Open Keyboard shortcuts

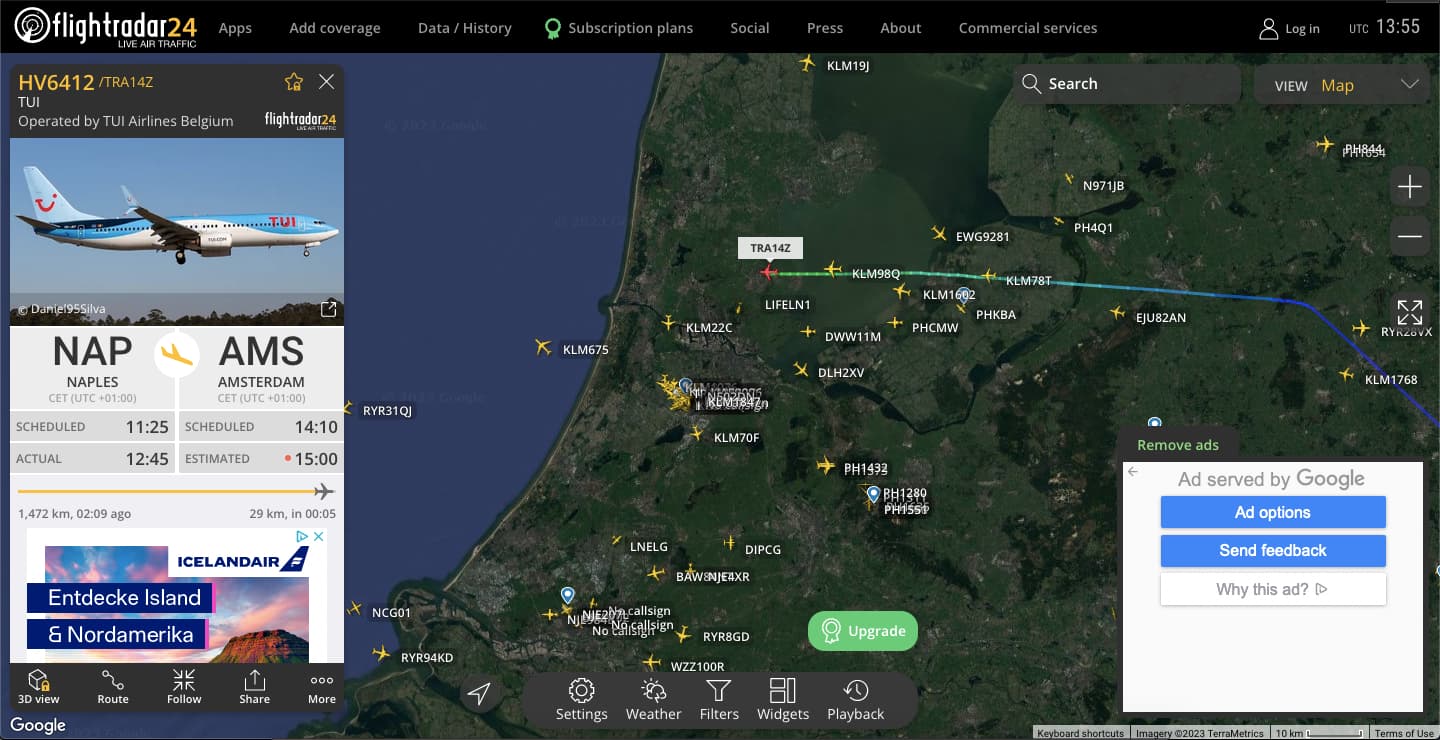tap(1080, 733)
